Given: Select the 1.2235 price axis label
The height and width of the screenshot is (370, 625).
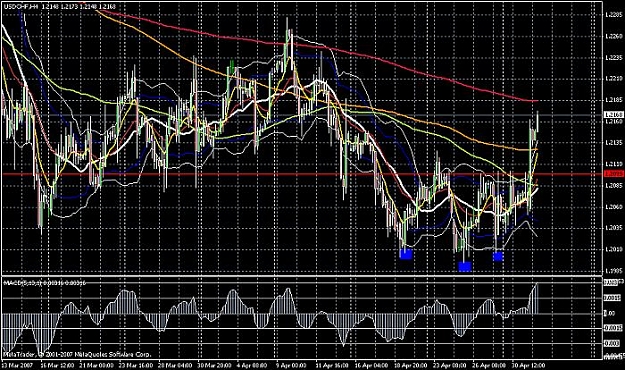Looking at the screenshot, I should (614, 57).
